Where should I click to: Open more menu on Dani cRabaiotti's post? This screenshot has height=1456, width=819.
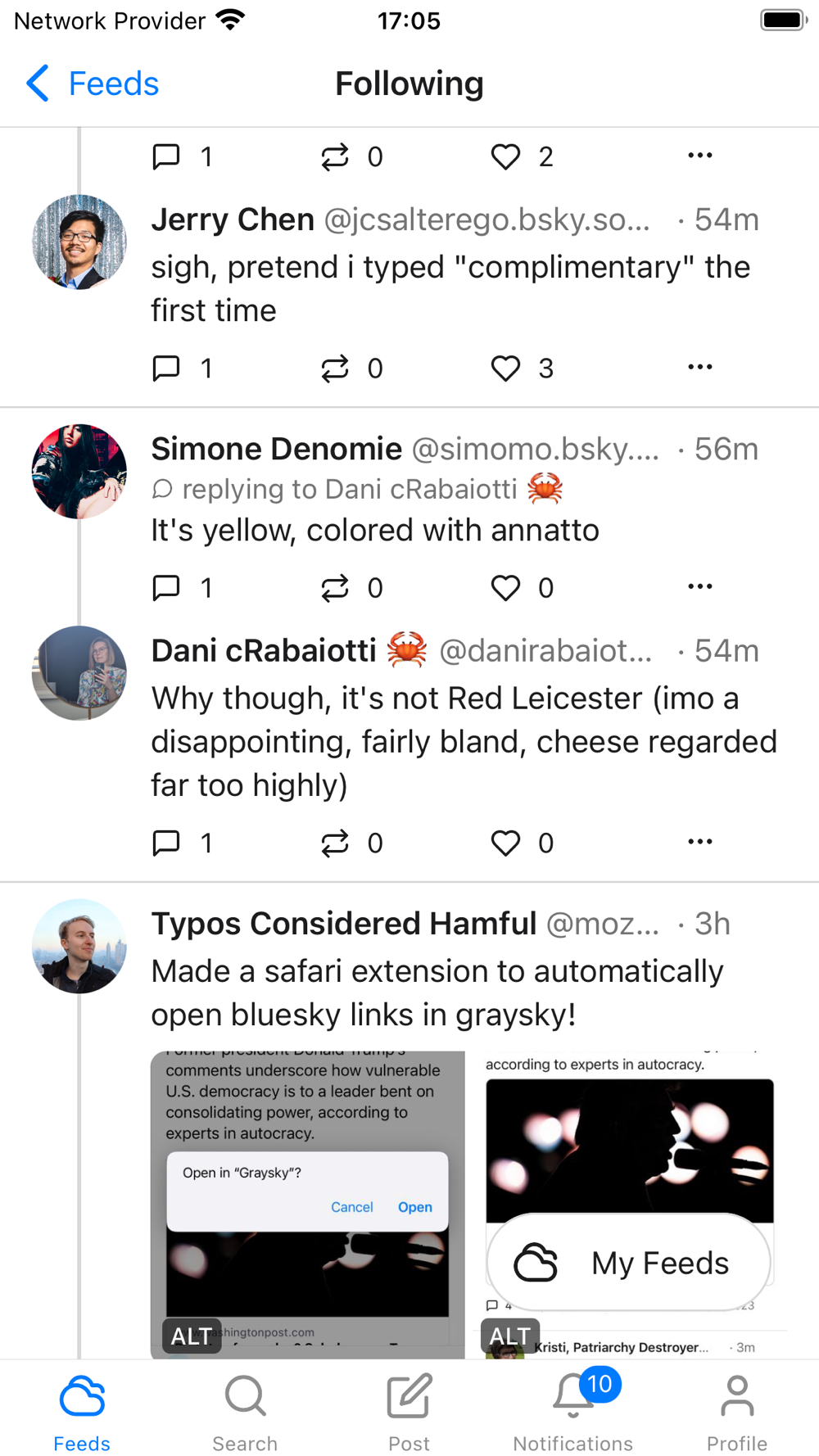coord(699,841)
